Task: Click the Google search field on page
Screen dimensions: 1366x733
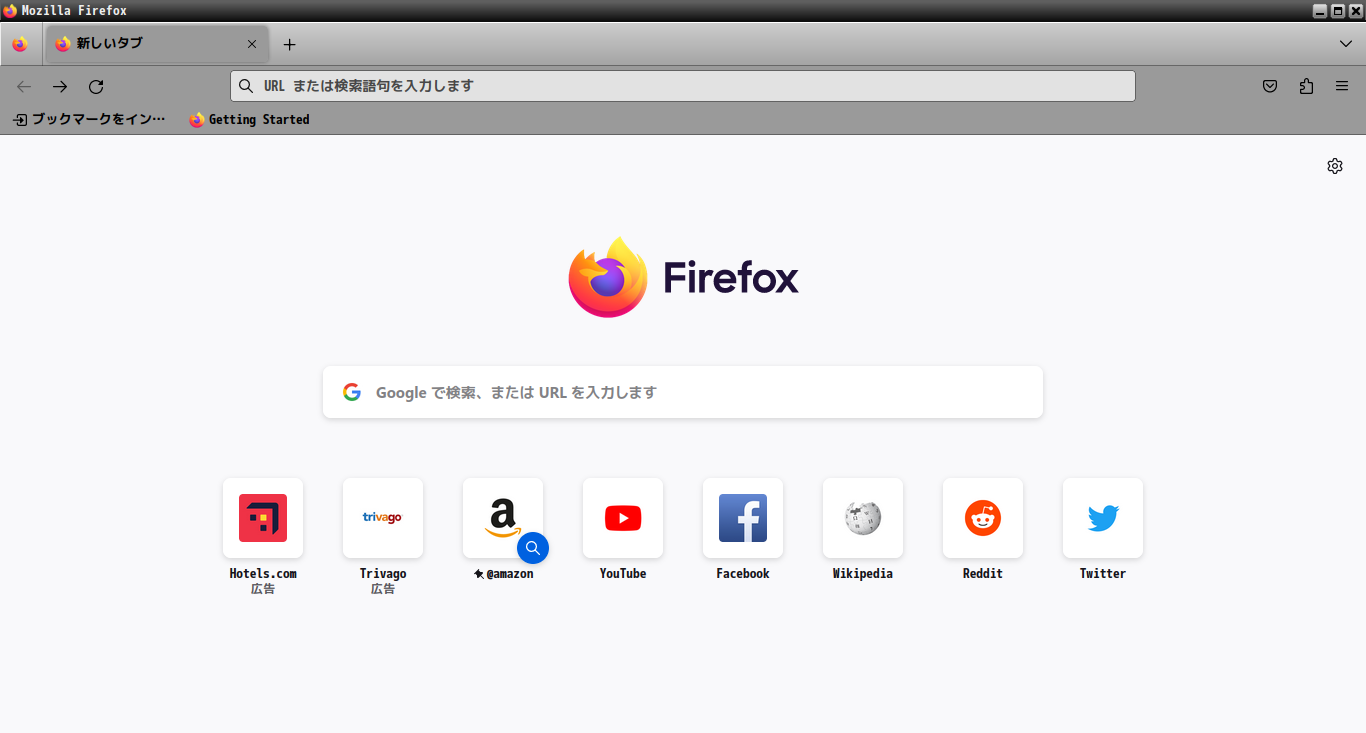Action: click(x=683, y=392)
